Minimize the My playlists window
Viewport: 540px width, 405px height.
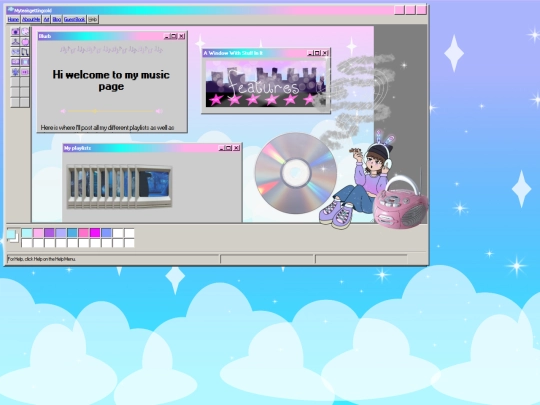(x=221, y=148)
